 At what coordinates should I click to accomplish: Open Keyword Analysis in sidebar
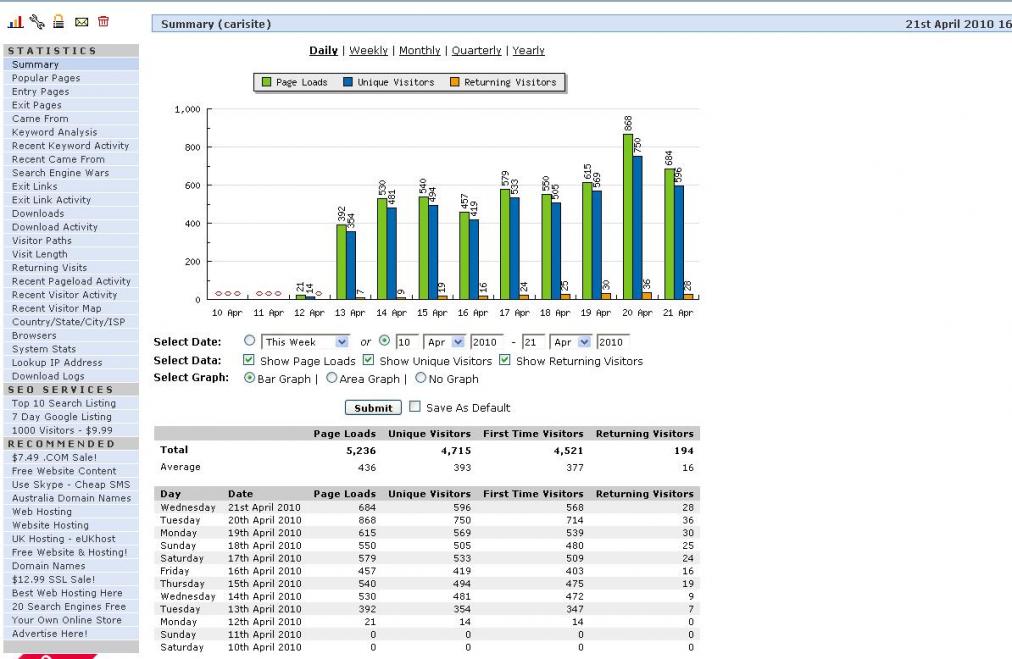tap(54, 132)
